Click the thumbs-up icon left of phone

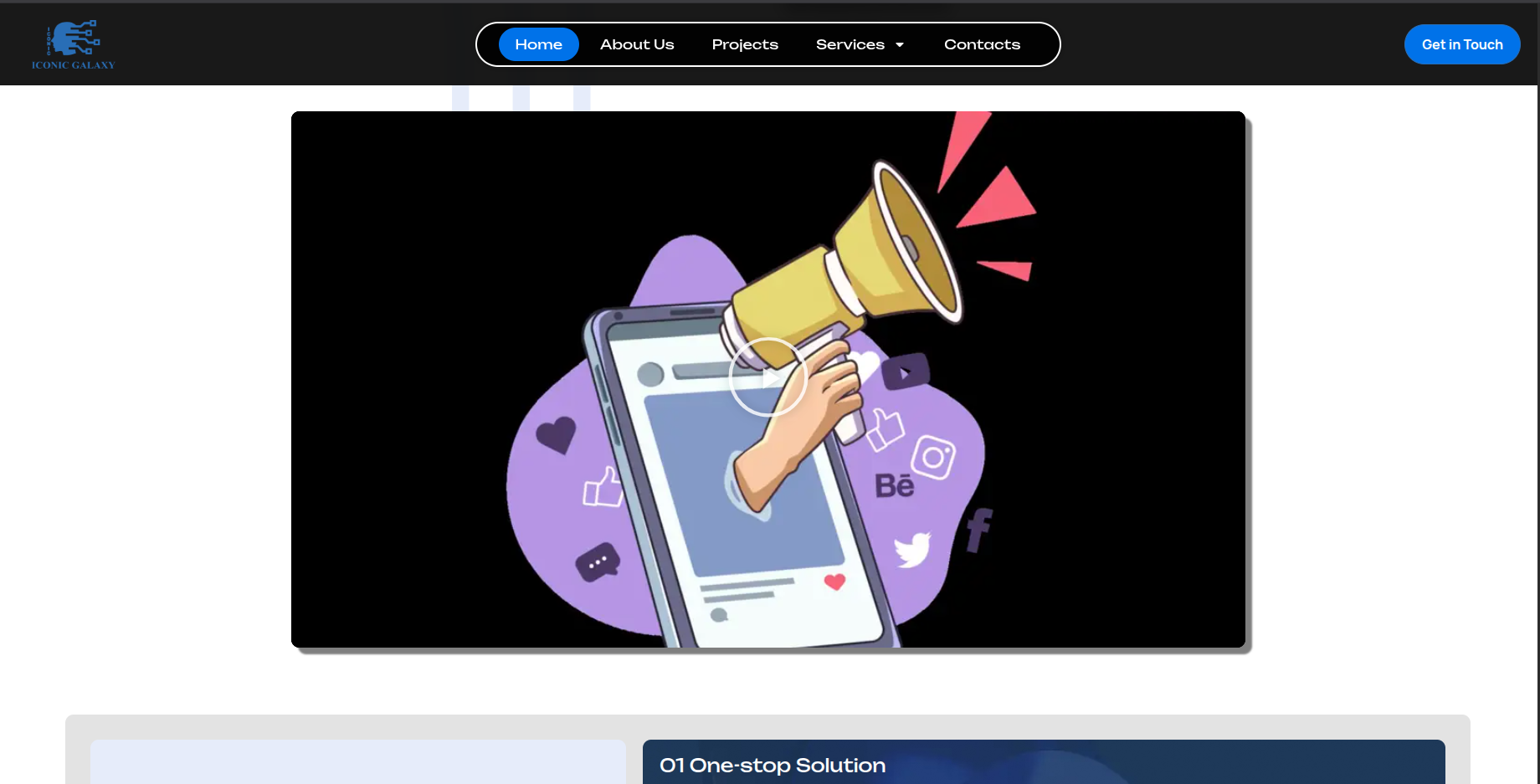pyautogui.click(x=603, y=488)
